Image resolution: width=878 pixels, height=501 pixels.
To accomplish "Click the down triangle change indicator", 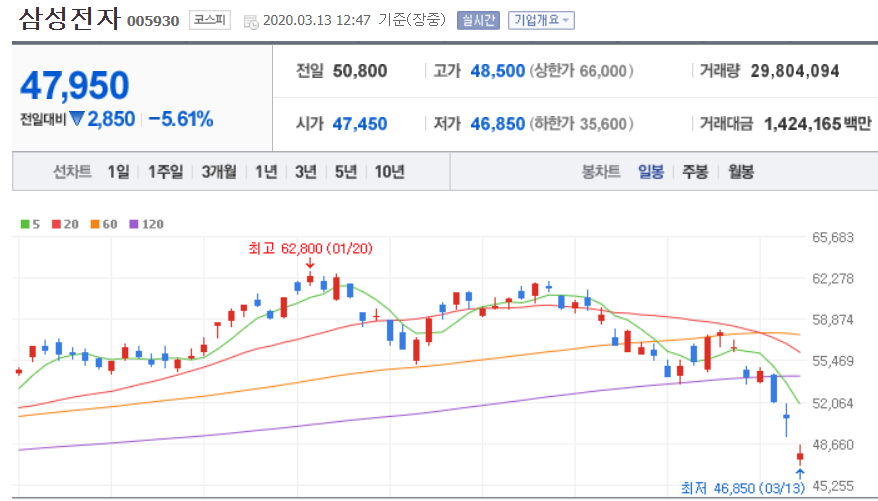I will pos(77,119).
